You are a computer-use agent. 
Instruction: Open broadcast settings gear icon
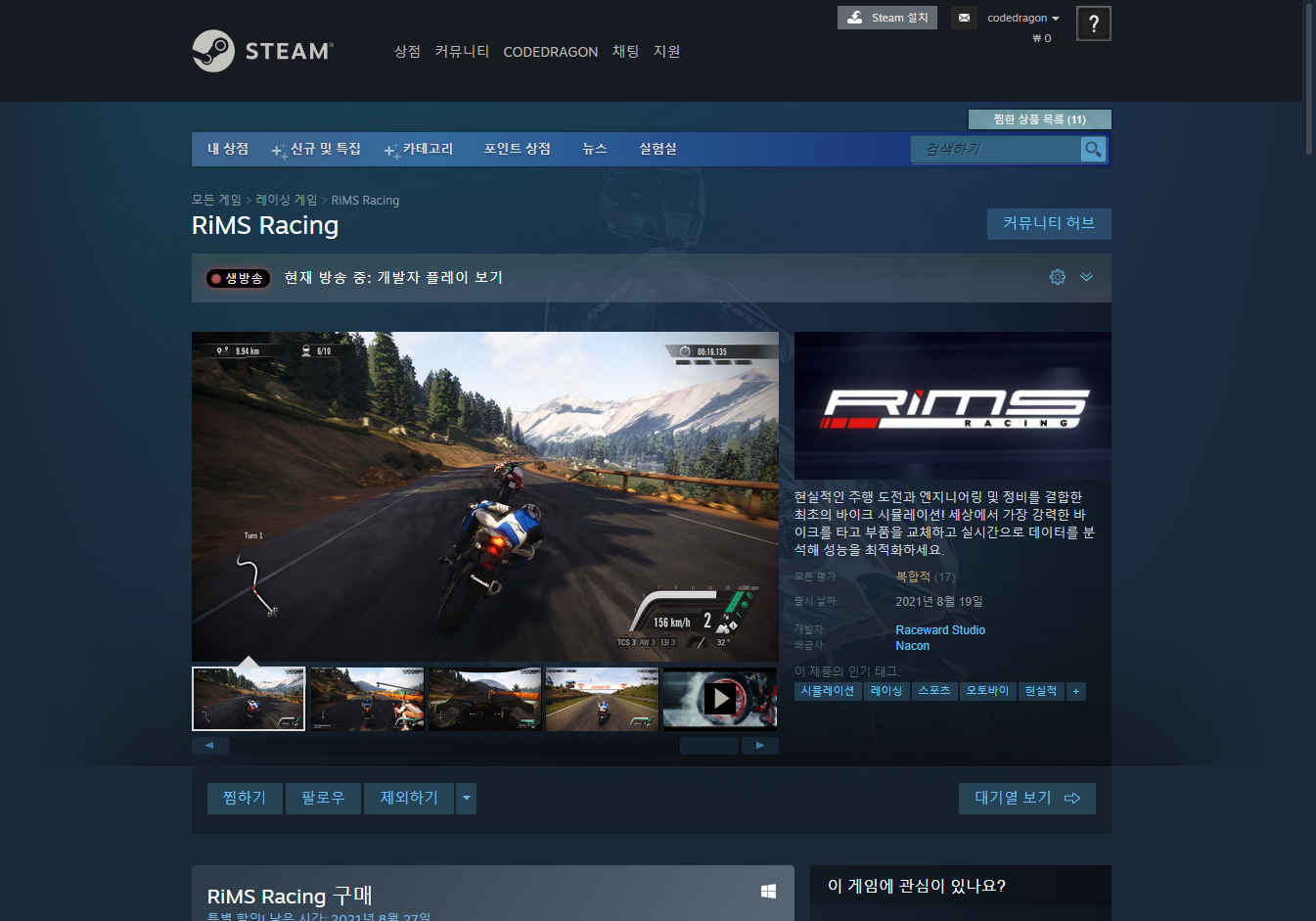pos(1058,277)
